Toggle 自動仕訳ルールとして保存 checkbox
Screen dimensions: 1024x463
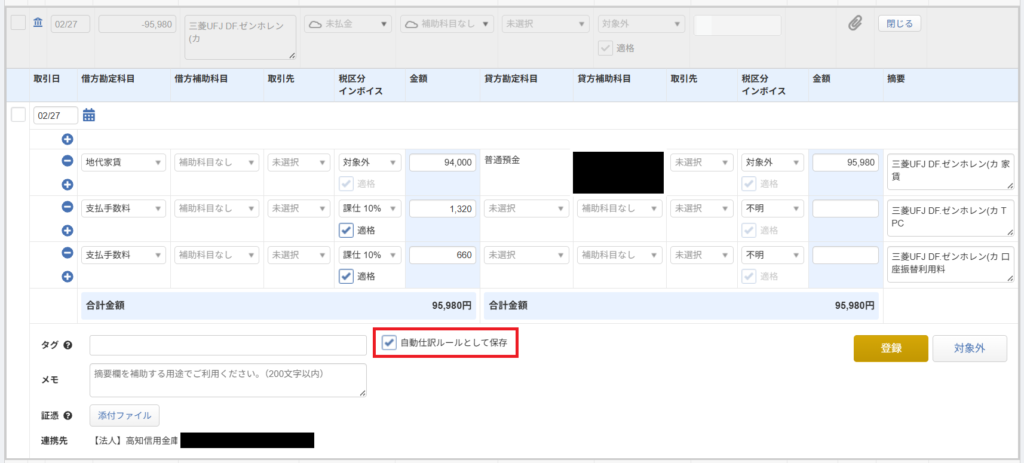tap(389, 342)
